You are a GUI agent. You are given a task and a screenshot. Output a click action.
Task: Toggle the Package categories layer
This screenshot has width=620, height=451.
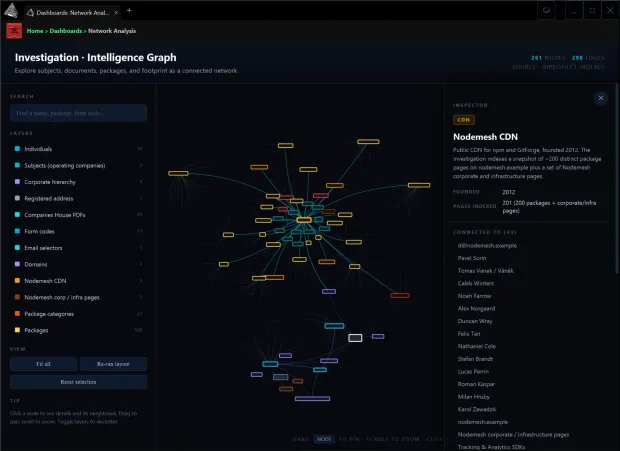pos(78,314)
